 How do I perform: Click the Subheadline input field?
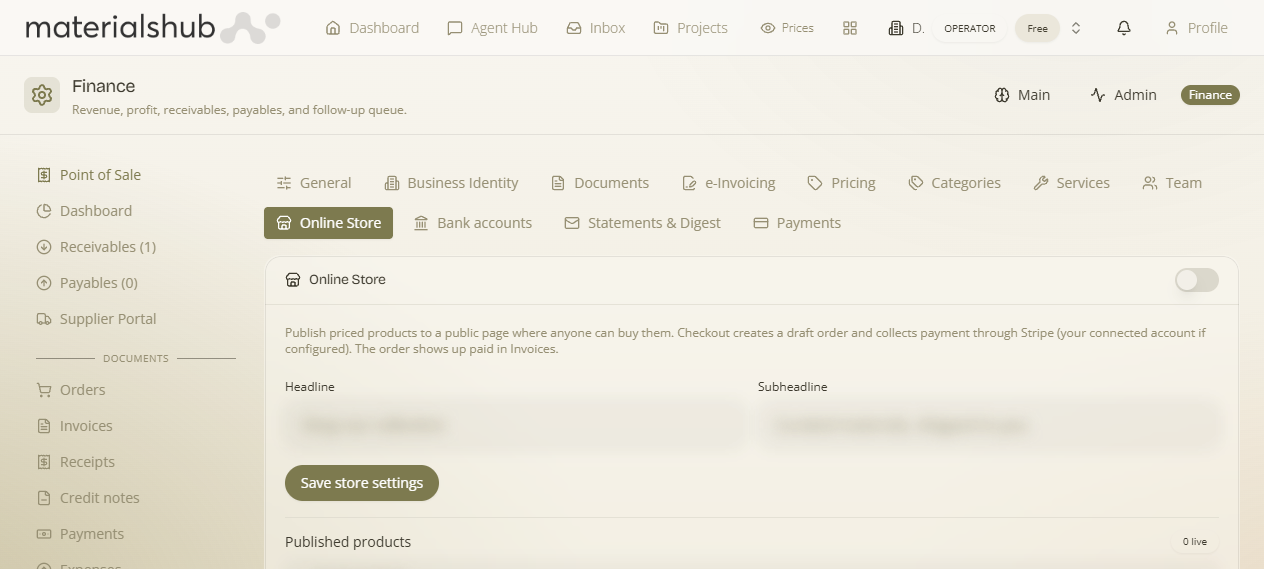988,425
